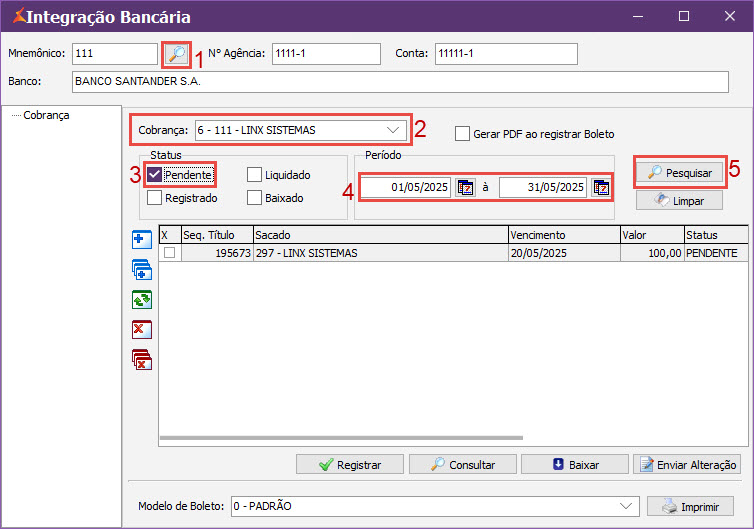754x529 pixels.
Task: Uncheck the Pendente status checkbox
Action: [154, 175]
